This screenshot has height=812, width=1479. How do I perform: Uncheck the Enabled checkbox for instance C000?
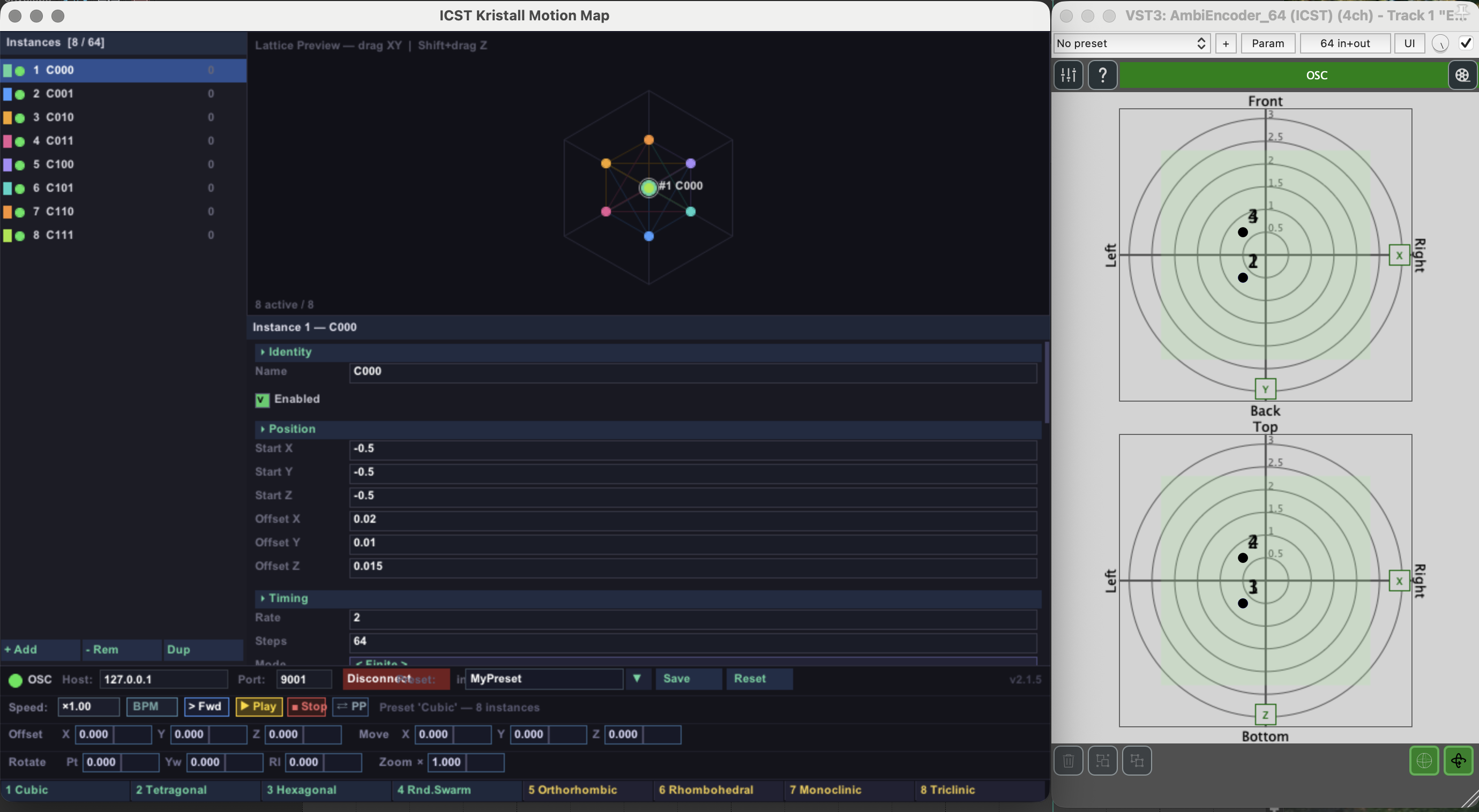coord(263,400)
